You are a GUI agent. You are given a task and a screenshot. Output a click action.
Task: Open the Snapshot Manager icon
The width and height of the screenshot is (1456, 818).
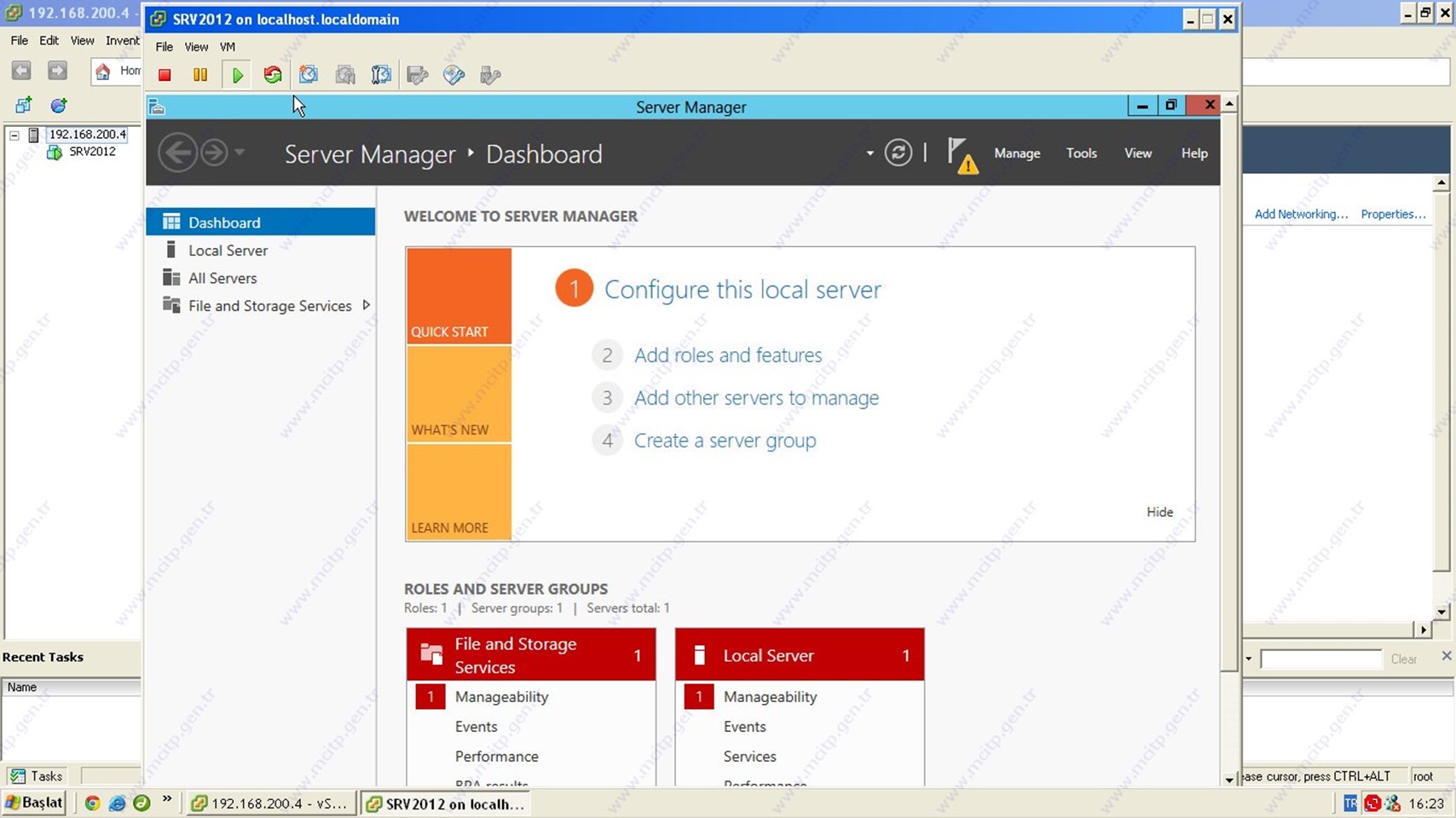381,75
